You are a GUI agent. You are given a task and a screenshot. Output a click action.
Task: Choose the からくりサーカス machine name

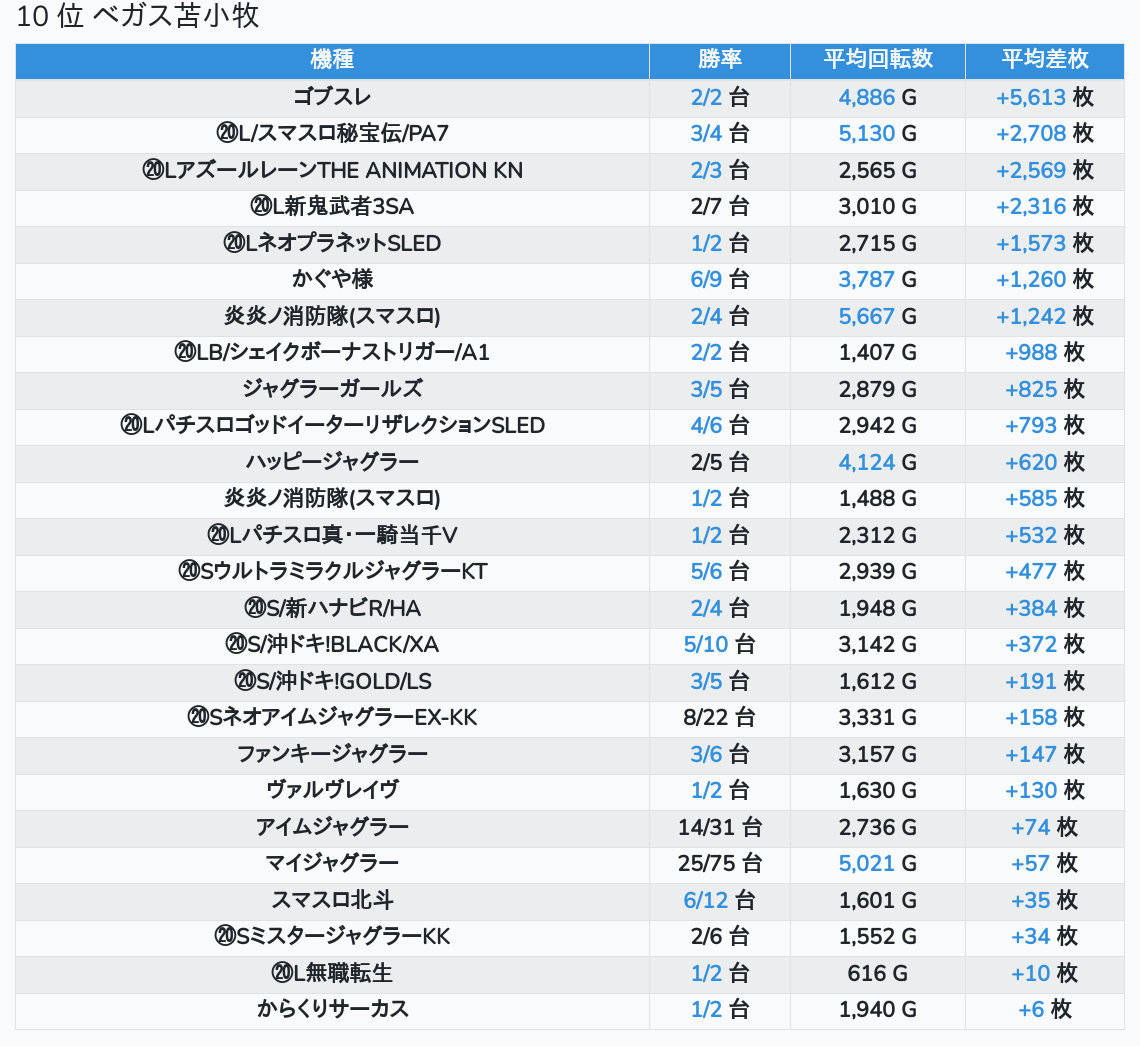(332, 1009)
